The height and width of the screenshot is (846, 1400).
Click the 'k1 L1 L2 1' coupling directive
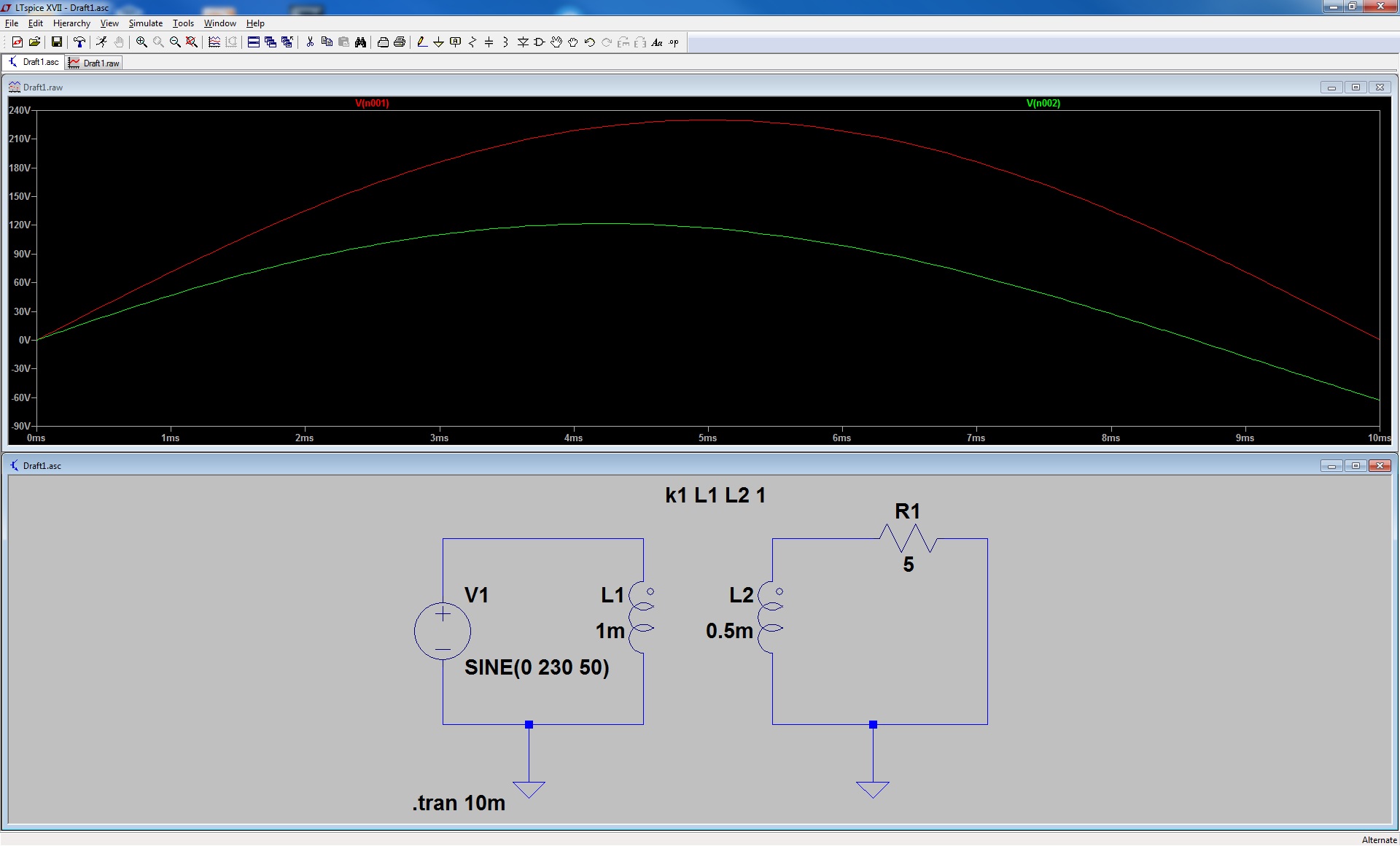(x=715, y=495)
